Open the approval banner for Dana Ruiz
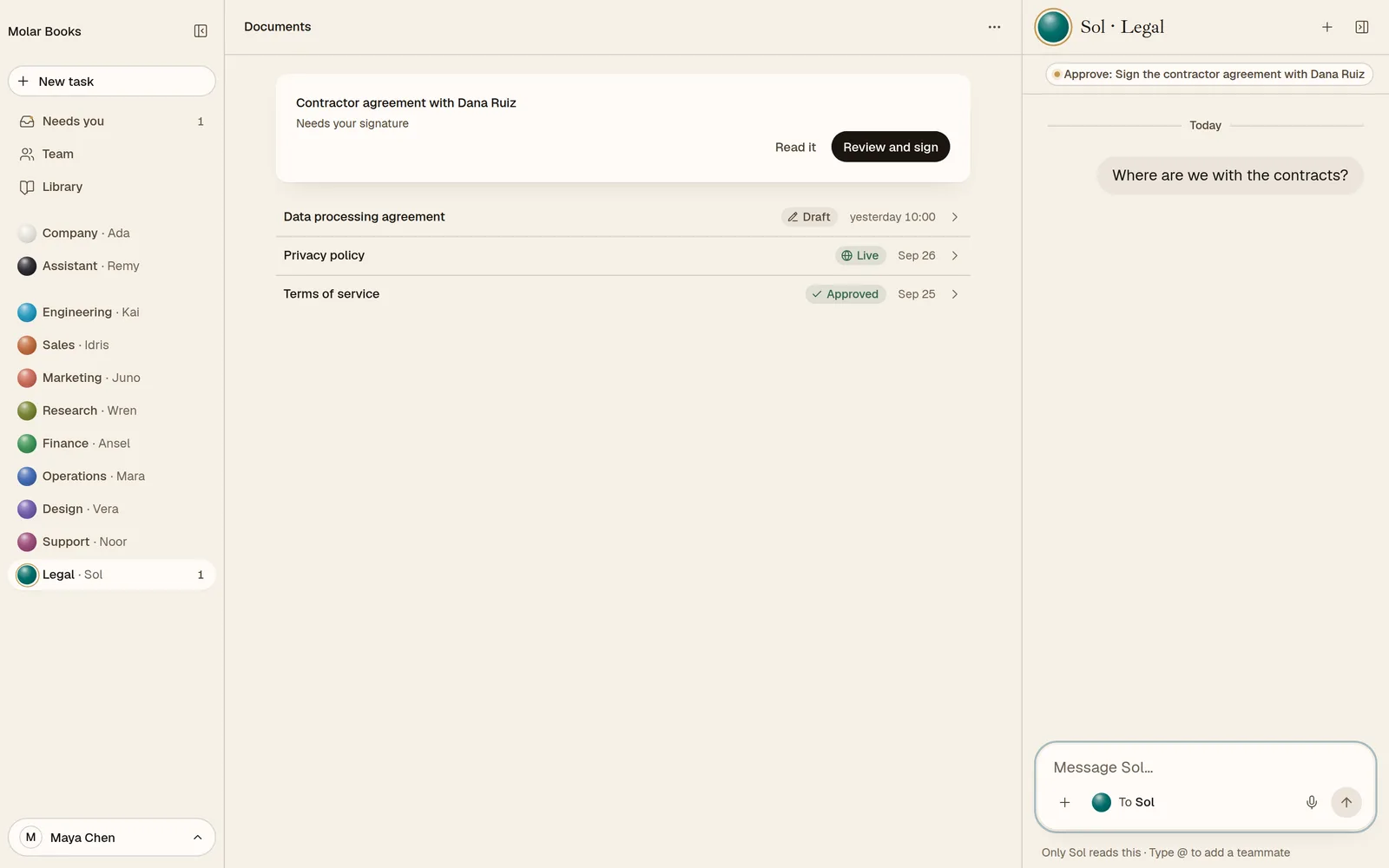Image resolution: width=1389 pixels, height=868 pixels. pos(1209,75)
